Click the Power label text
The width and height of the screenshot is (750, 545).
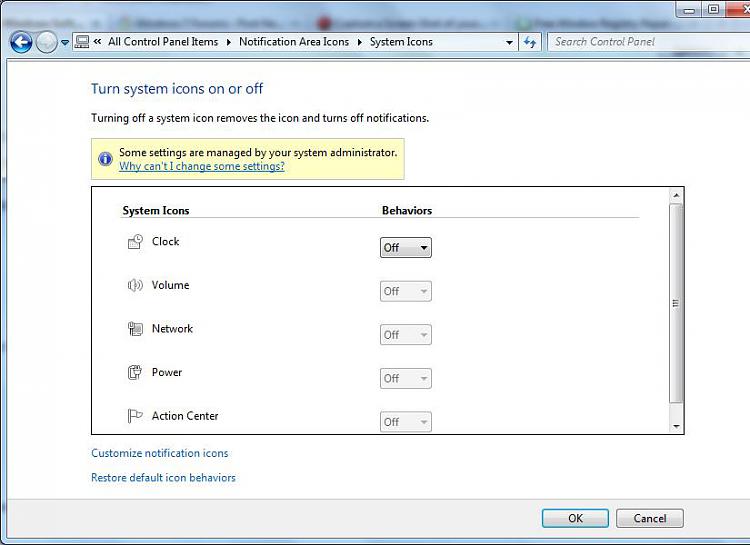[x=166, y=372]
